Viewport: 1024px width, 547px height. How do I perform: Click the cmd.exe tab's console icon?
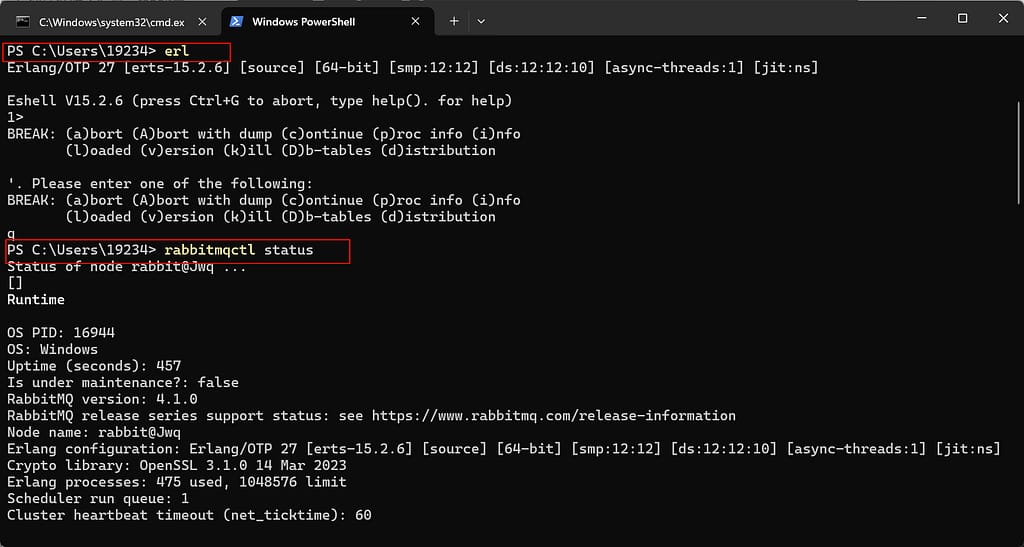(x=23, y=21)
